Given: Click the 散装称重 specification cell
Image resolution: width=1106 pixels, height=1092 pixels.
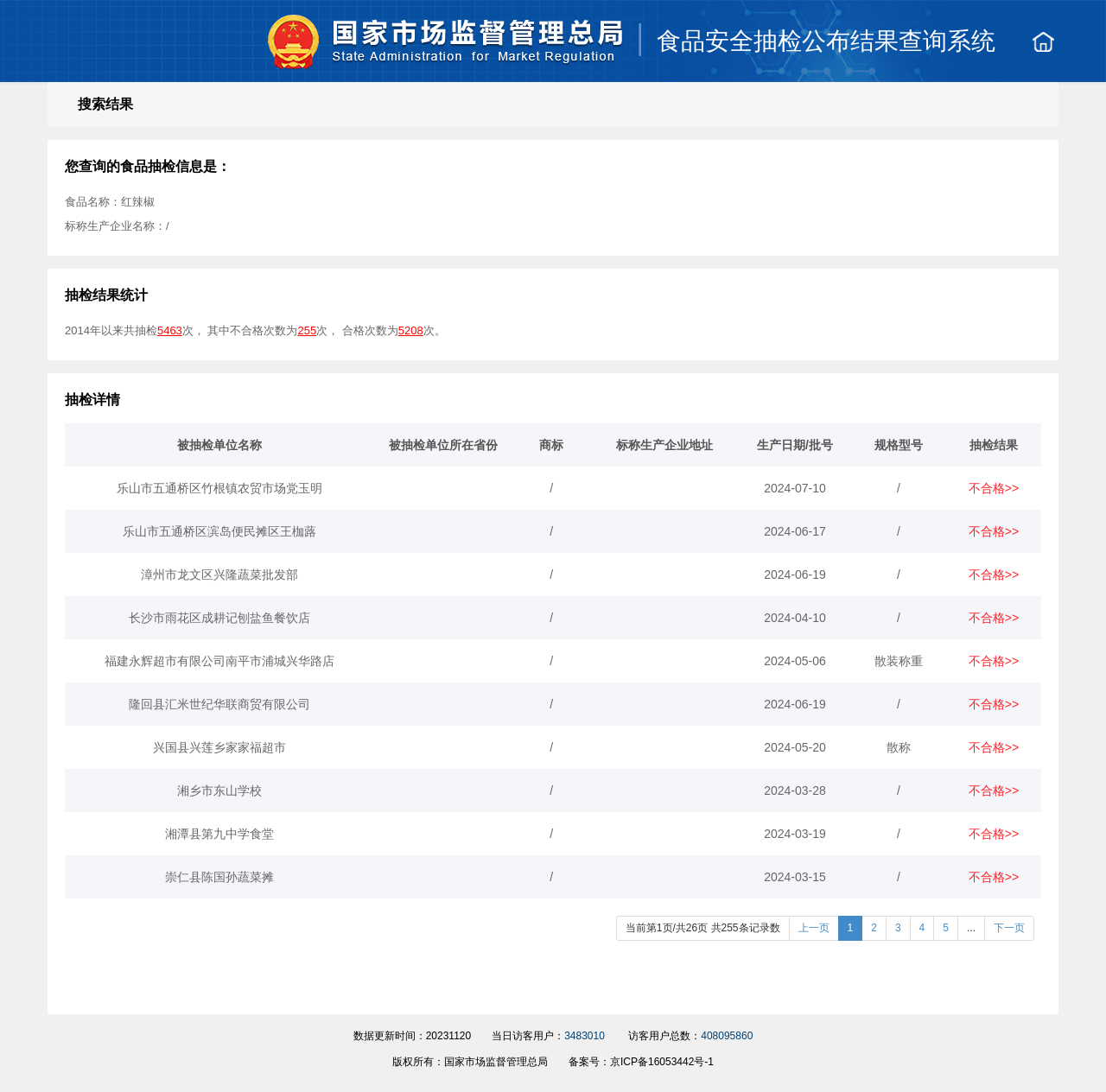Looking at the screenshot, I should 899,662.
